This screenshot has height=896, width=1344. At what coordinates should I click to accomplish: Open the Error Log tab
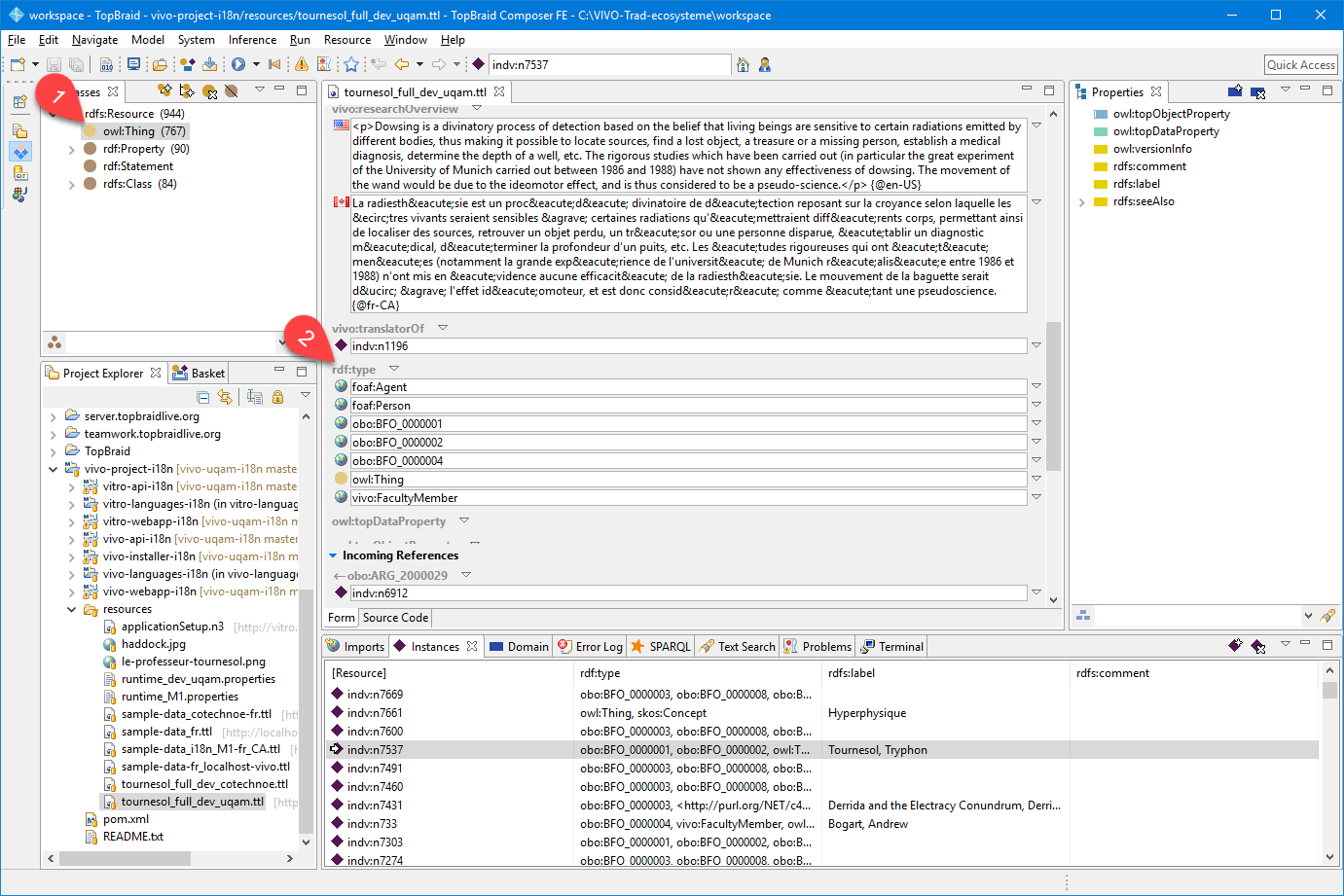(x=590, y=646)
